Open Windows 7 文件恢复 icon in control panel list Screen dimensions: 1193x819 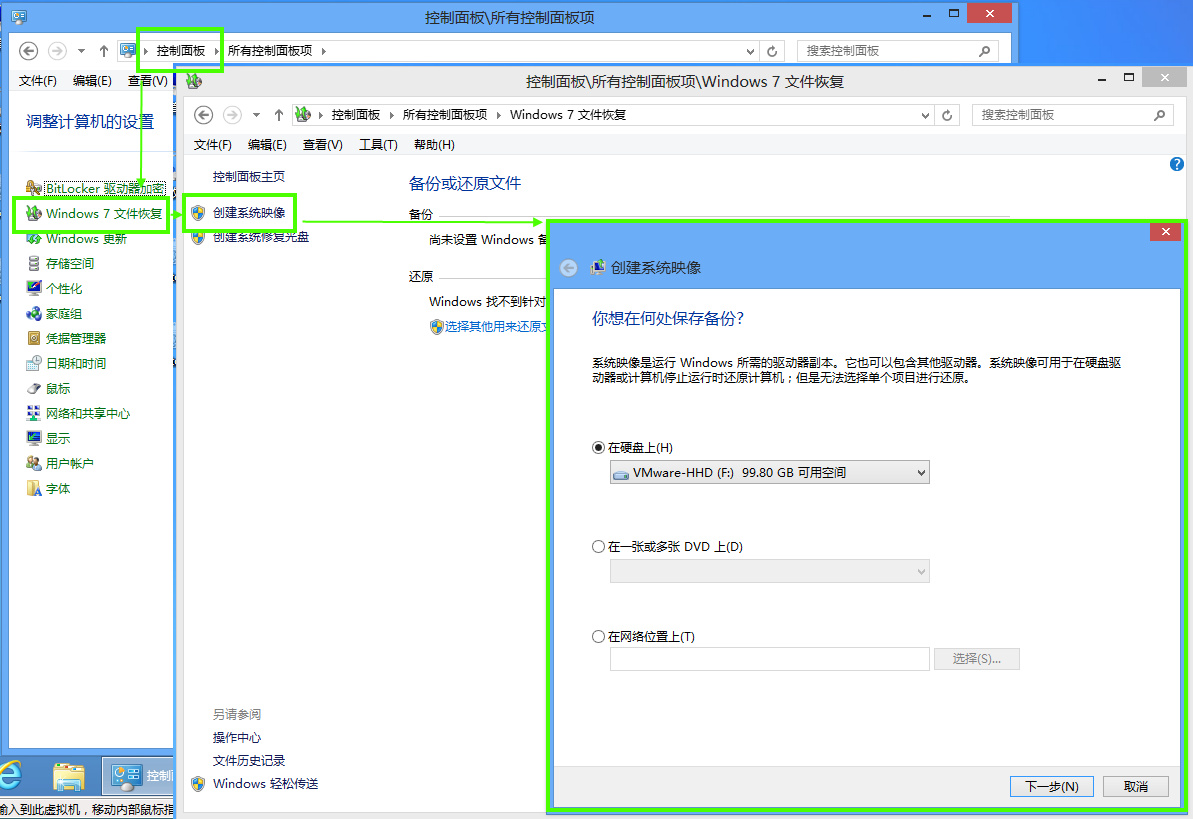(x=33, y=214)
